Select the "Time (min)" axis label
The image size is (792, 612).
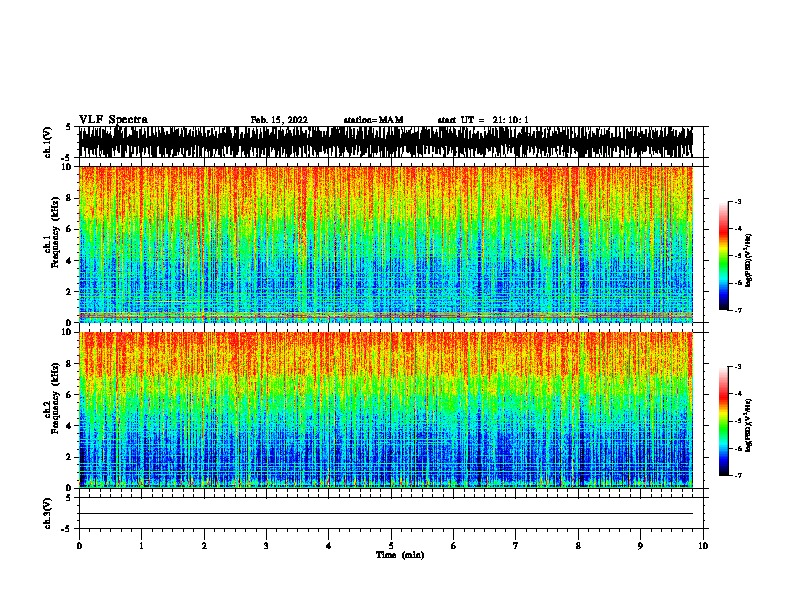[x=400, y=555]
